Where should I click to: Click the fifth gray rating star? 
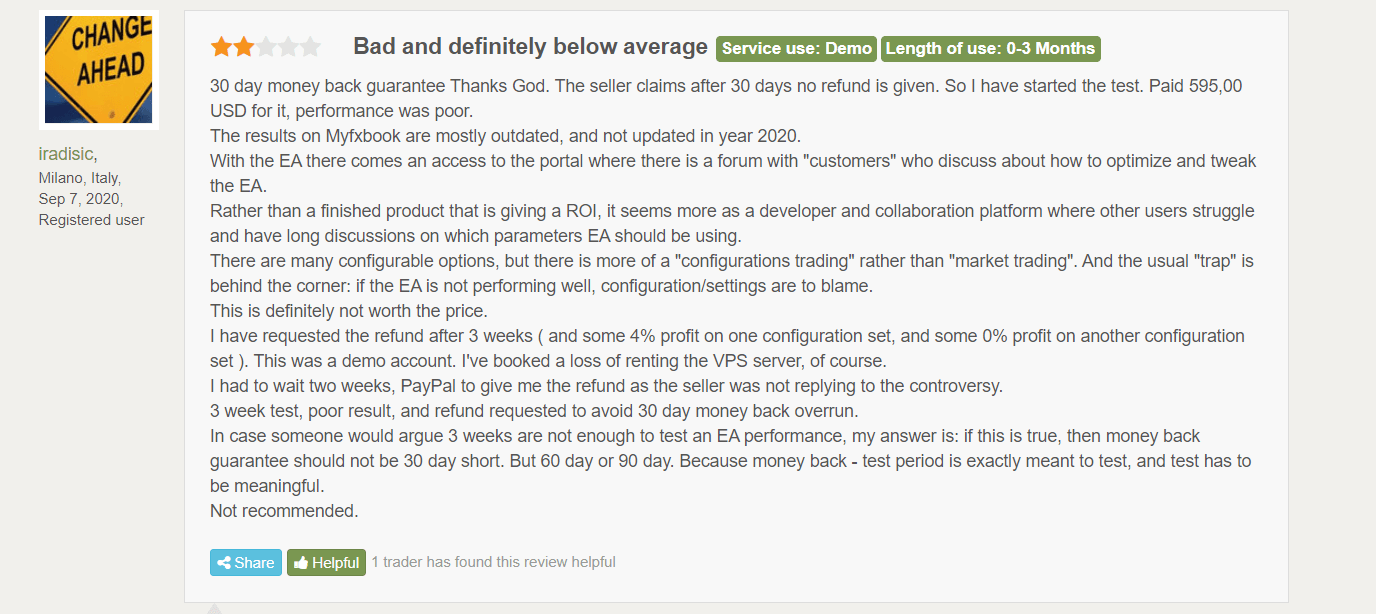(310, 46)
